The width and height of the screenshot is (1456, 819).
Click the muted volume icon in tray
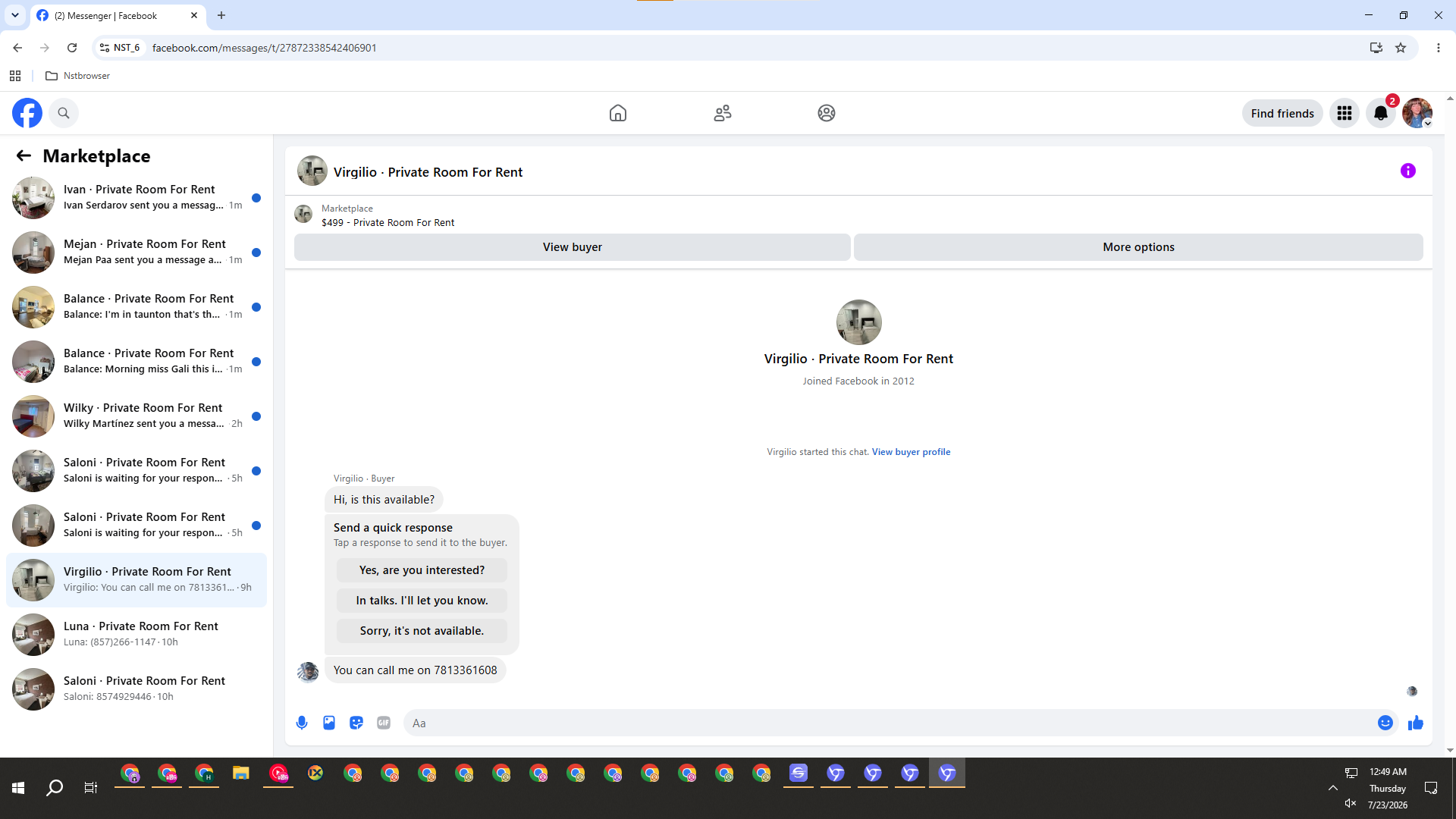(x=1351, y=803)
